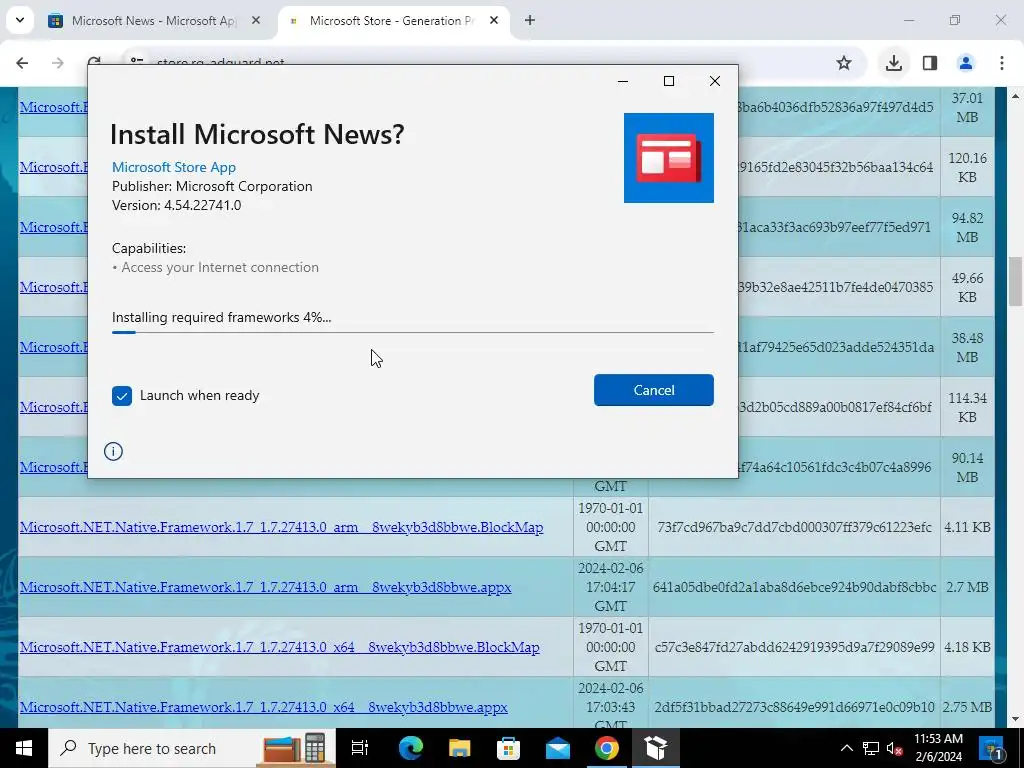This screenshot has height=768, width=1024.
Task: Open the Chrome profile menu
Action: point(965,63)
